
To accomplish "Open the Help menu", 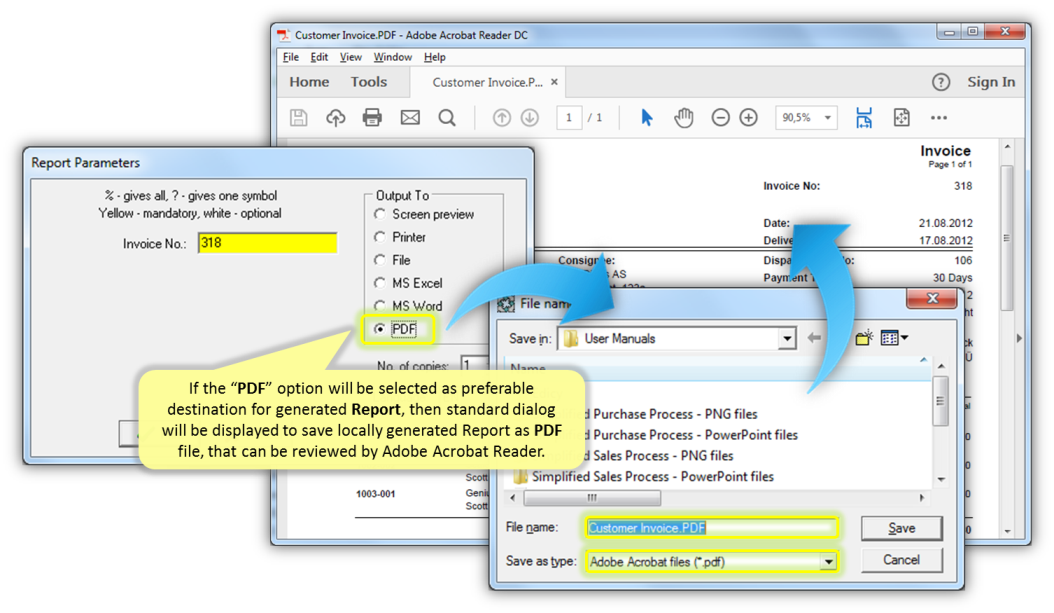I will click(x=434, y=57).
